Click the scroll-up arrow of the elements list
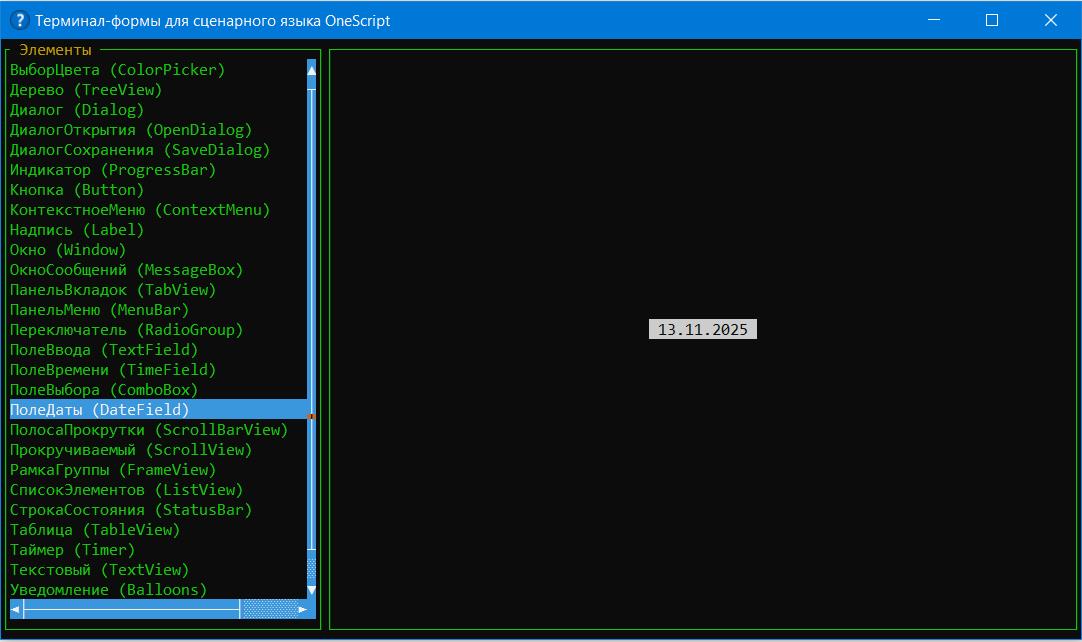The image size is (1082, 642). [311, 69]
